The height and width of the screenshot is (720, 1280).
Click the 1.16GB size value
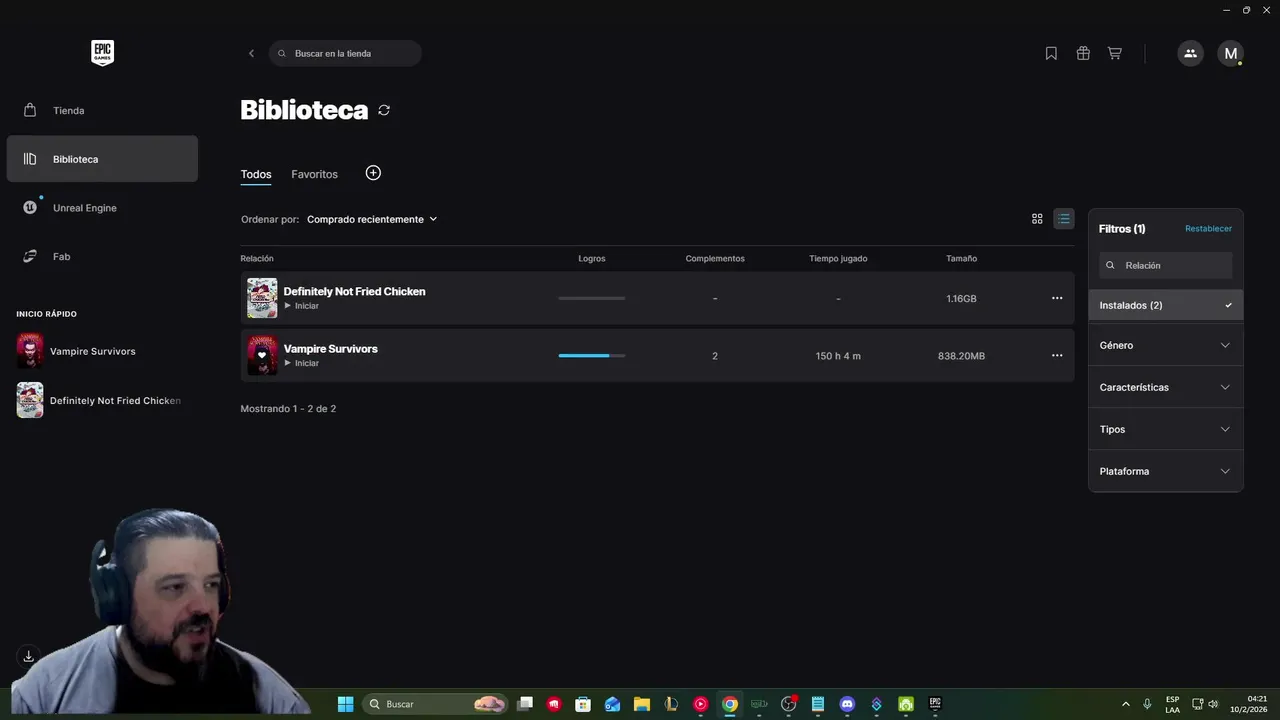(962, 299)
